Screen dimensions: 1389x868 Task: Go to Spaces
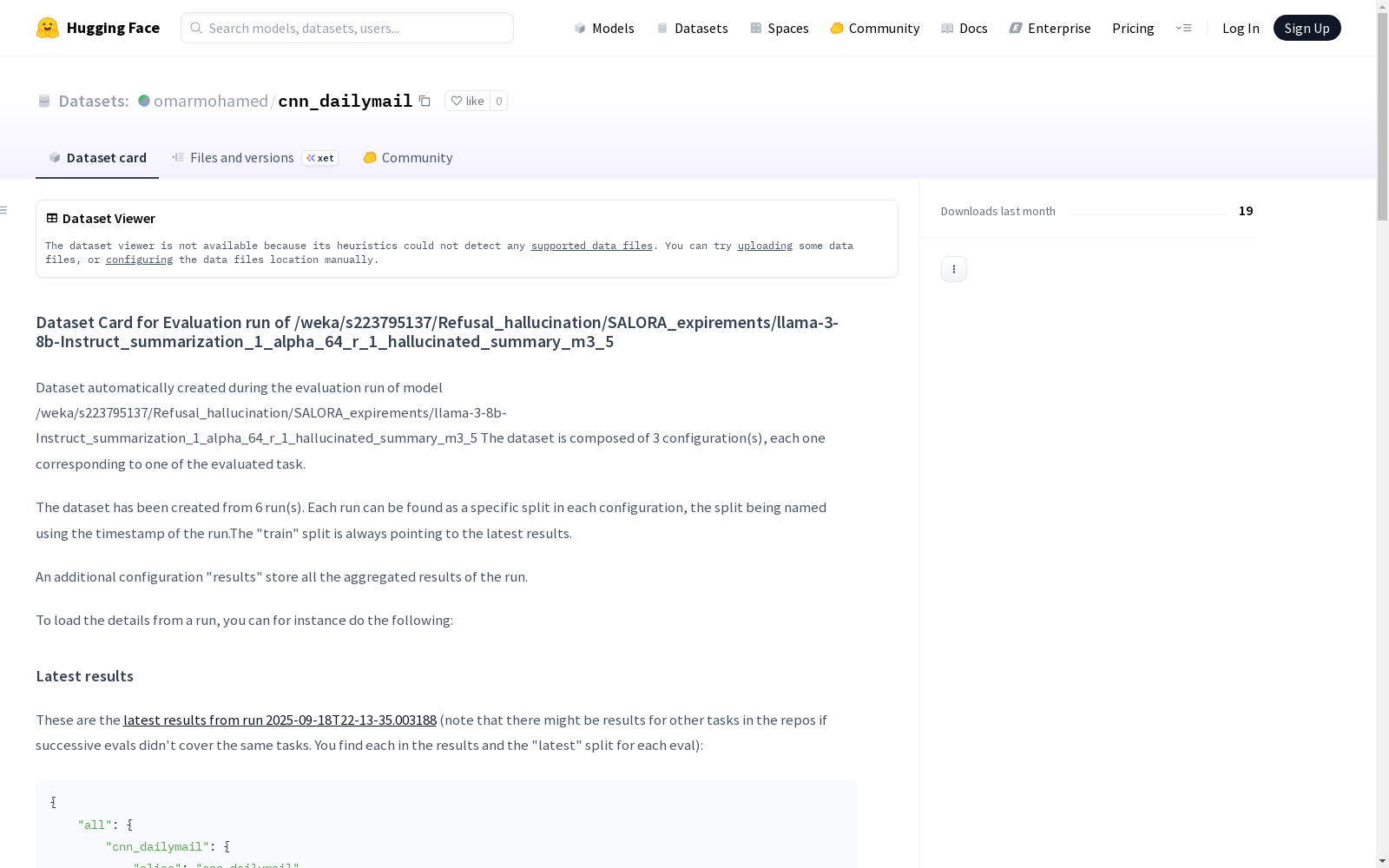779,28
